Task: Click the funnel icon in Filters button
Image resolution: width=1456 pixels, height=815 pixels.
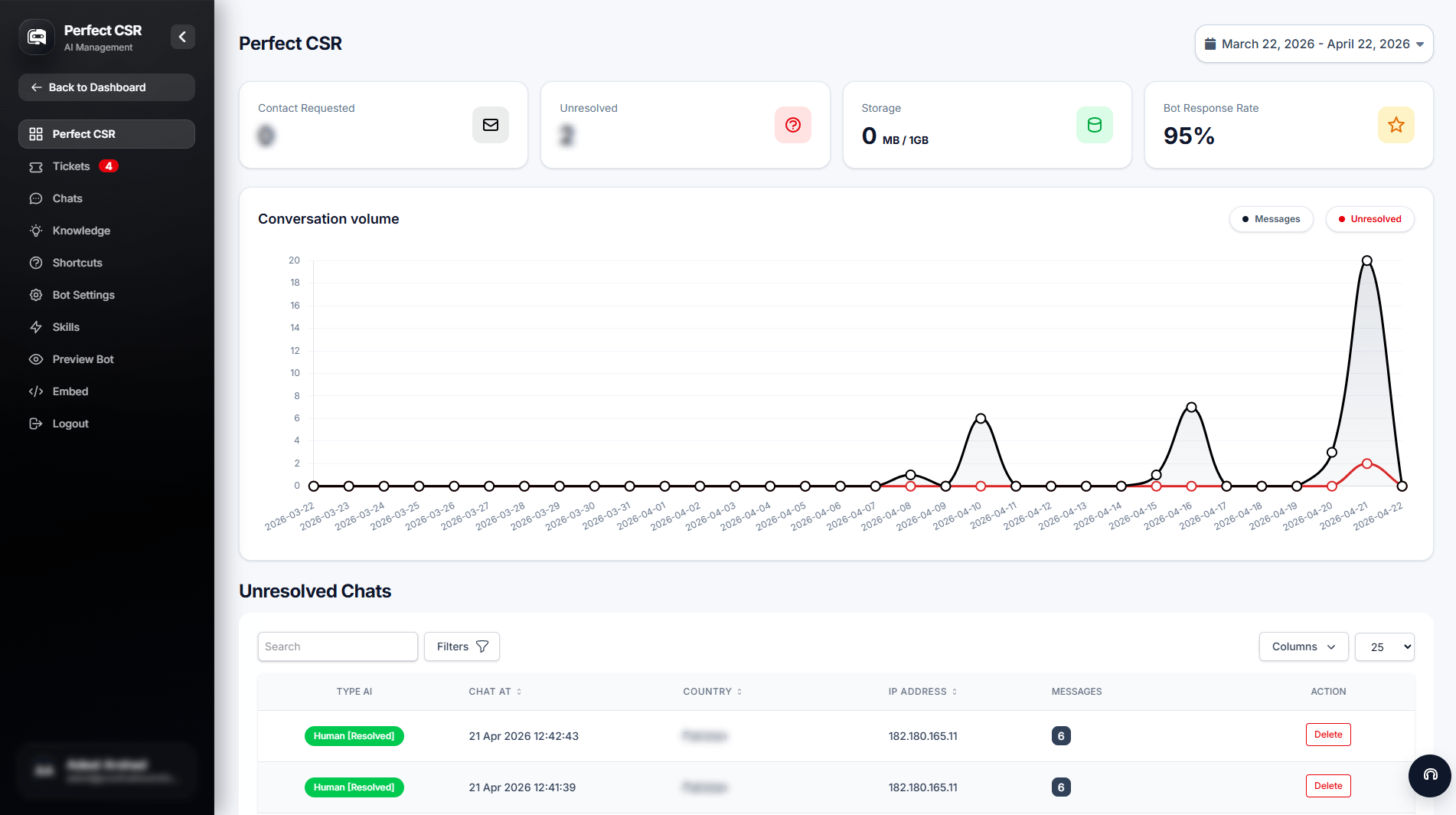Action: tap(482, 646)
